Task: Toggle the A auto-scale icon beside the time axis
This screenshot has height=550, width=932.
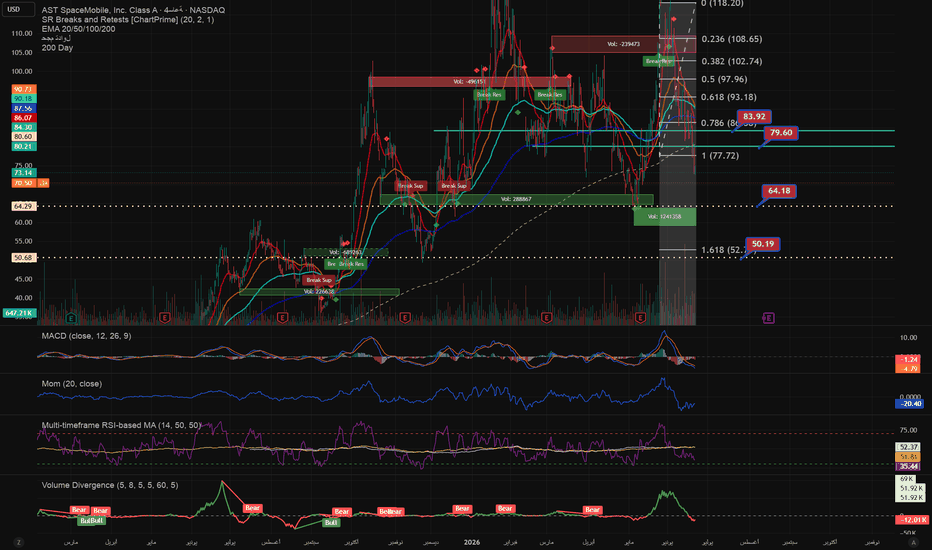Action: 913,542
